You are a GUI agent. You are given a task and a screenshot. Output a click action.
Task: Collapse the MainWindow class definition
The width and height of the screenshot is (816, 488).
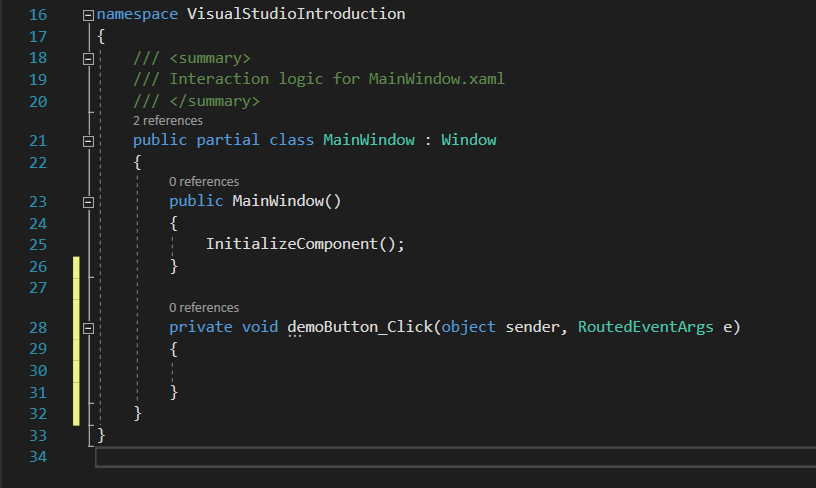(89, 141)
